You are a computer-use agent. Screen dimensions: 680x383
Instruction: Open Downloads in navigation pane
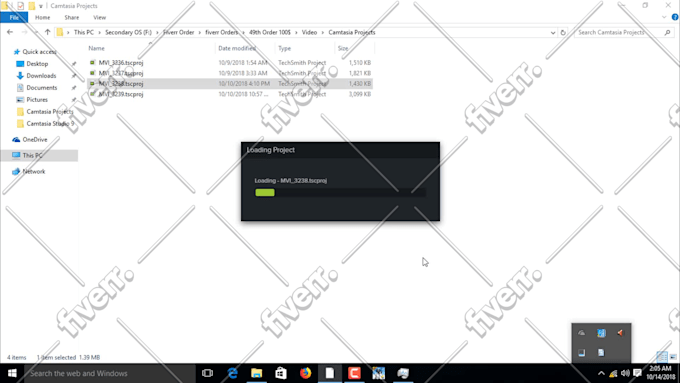pos(41,75)
